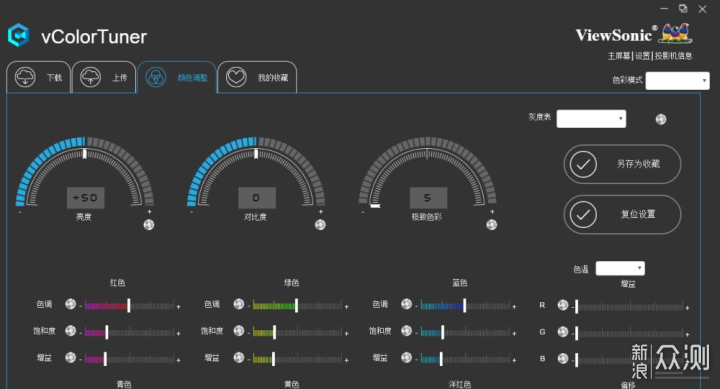Click the 主屏幕 link

point(619,56)
